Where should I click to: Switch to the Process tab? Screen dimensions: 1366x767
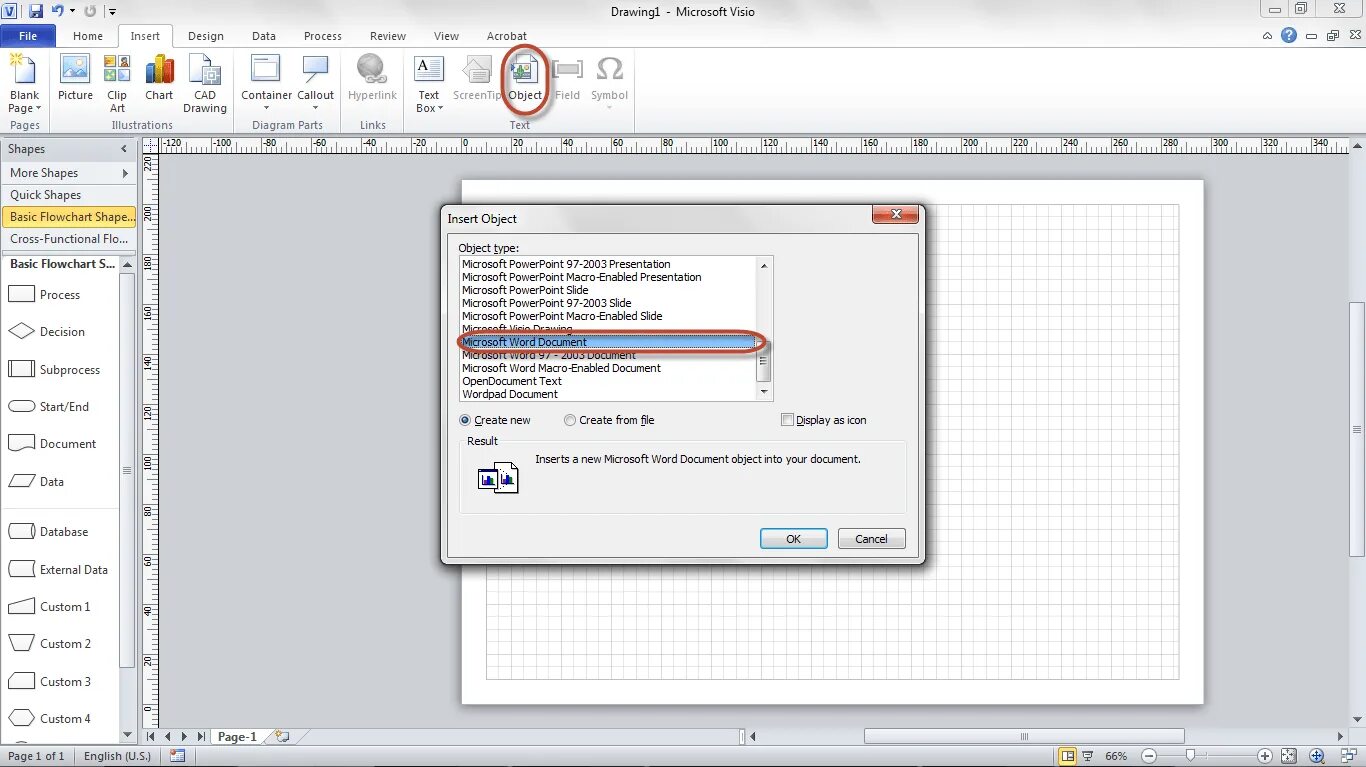coord(323,36)
